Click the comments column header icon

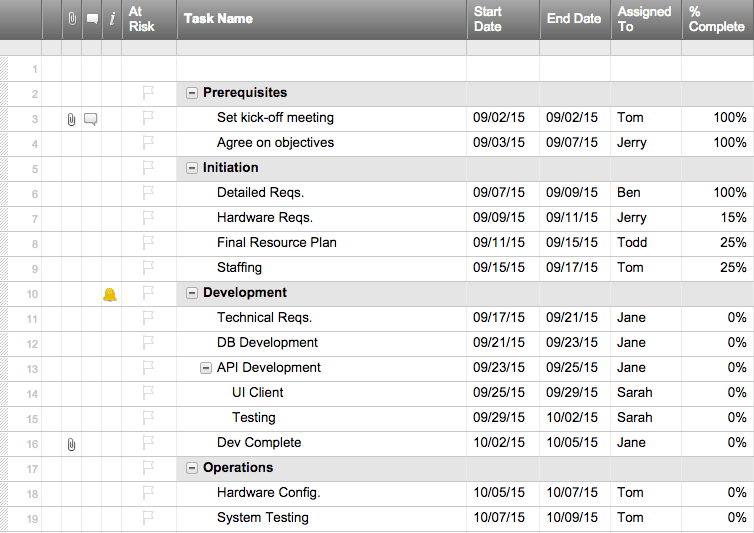click(92, 19)
